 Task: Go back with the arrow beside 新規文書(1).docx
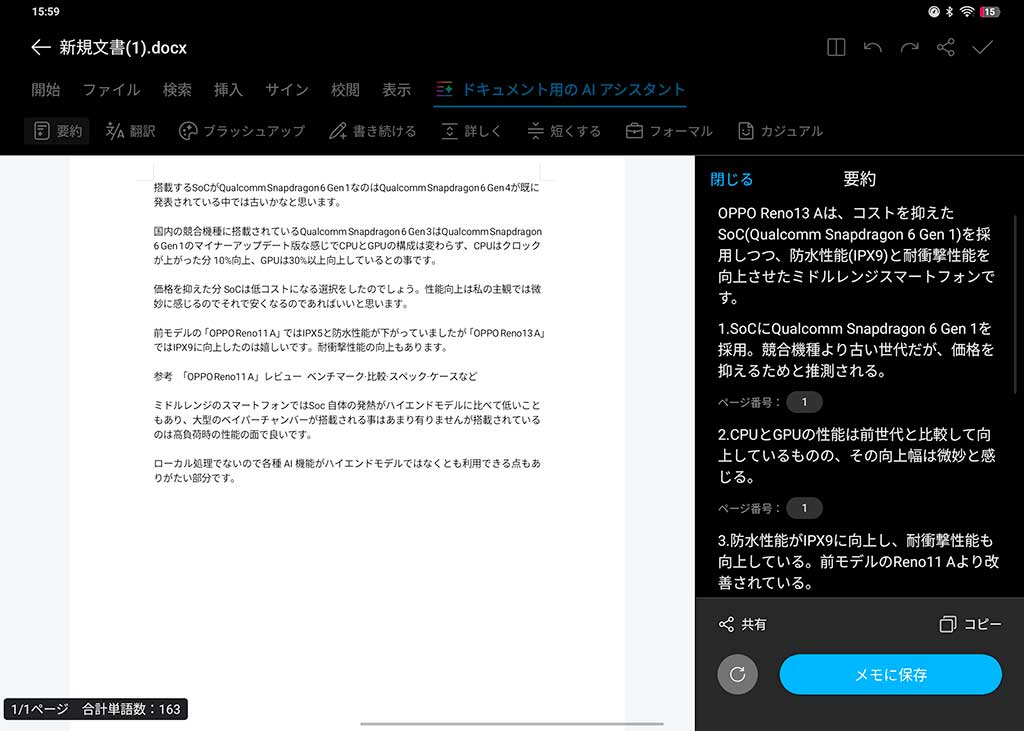(40, 47)
